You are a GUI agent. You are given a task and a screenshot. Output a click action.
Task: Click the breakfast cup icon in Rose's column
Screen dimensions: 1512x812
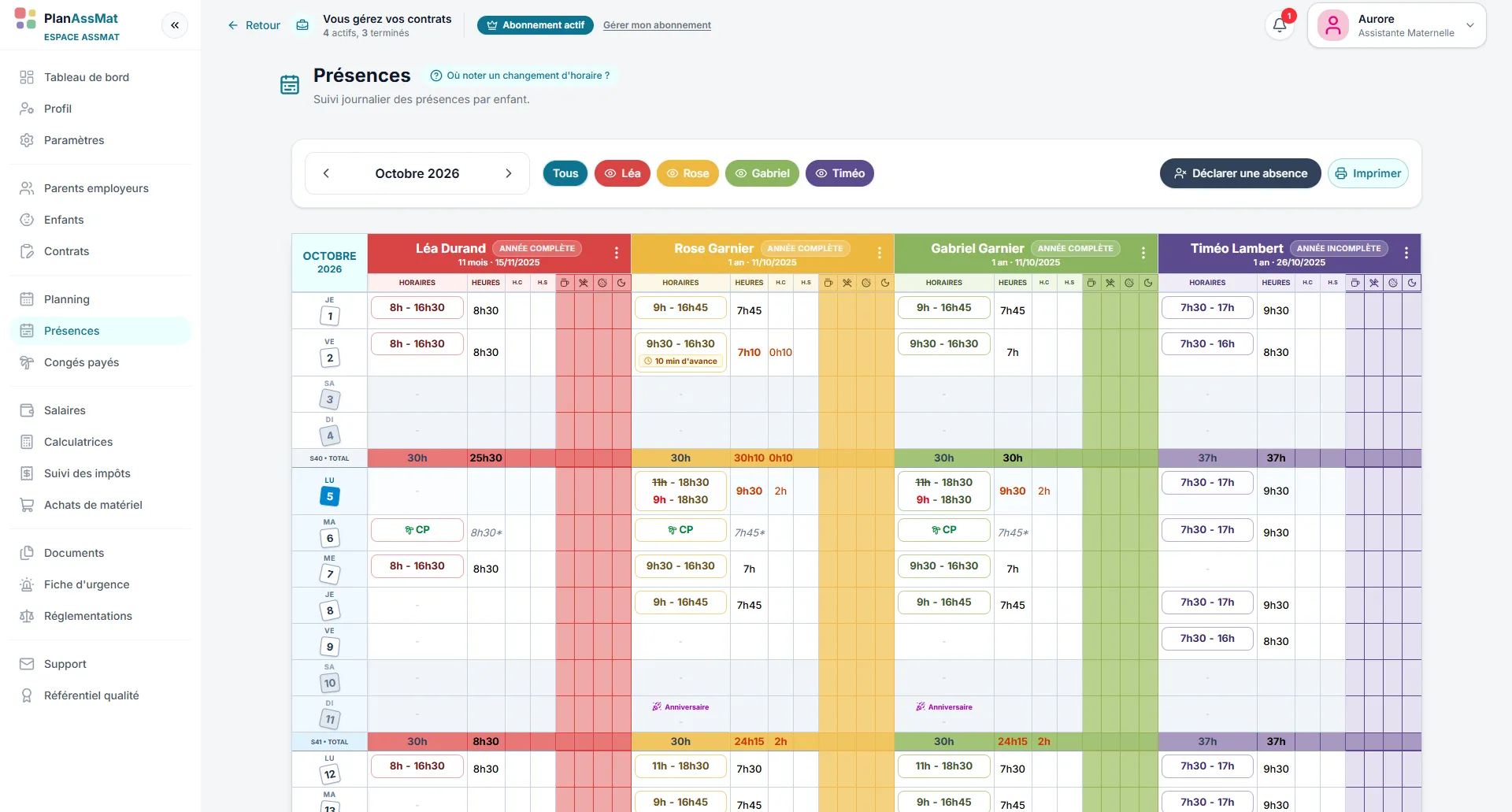tap(828, 283)
